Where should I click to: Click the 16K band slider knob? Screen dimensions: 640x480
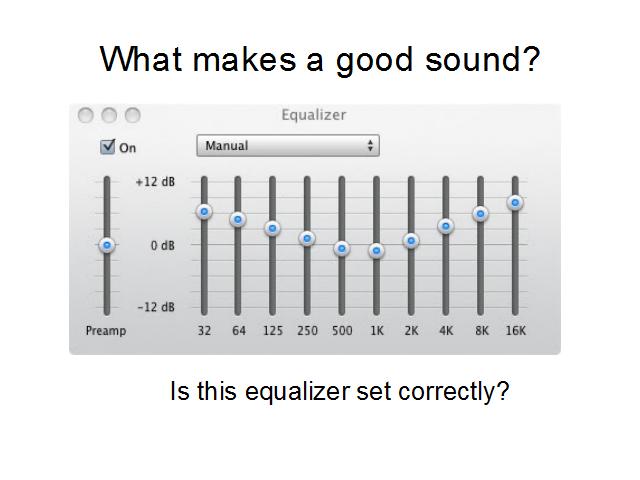click(x=515, y=202)
